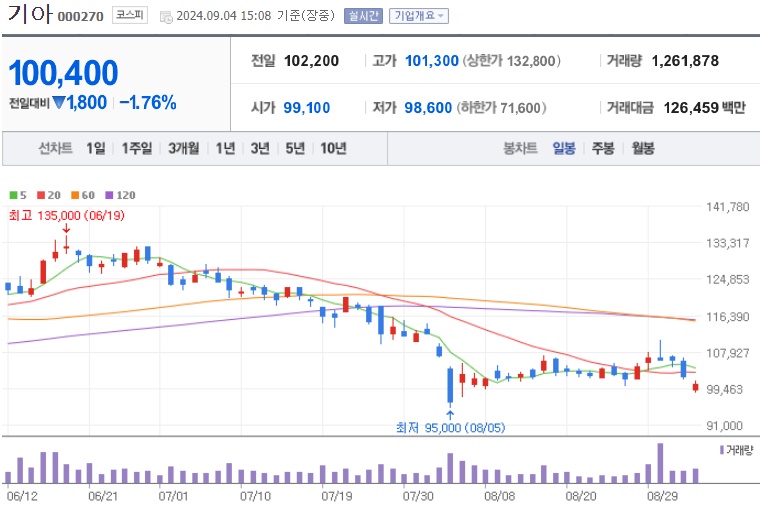
Task: Select the 1년 line chart tab
Action: 225,148
